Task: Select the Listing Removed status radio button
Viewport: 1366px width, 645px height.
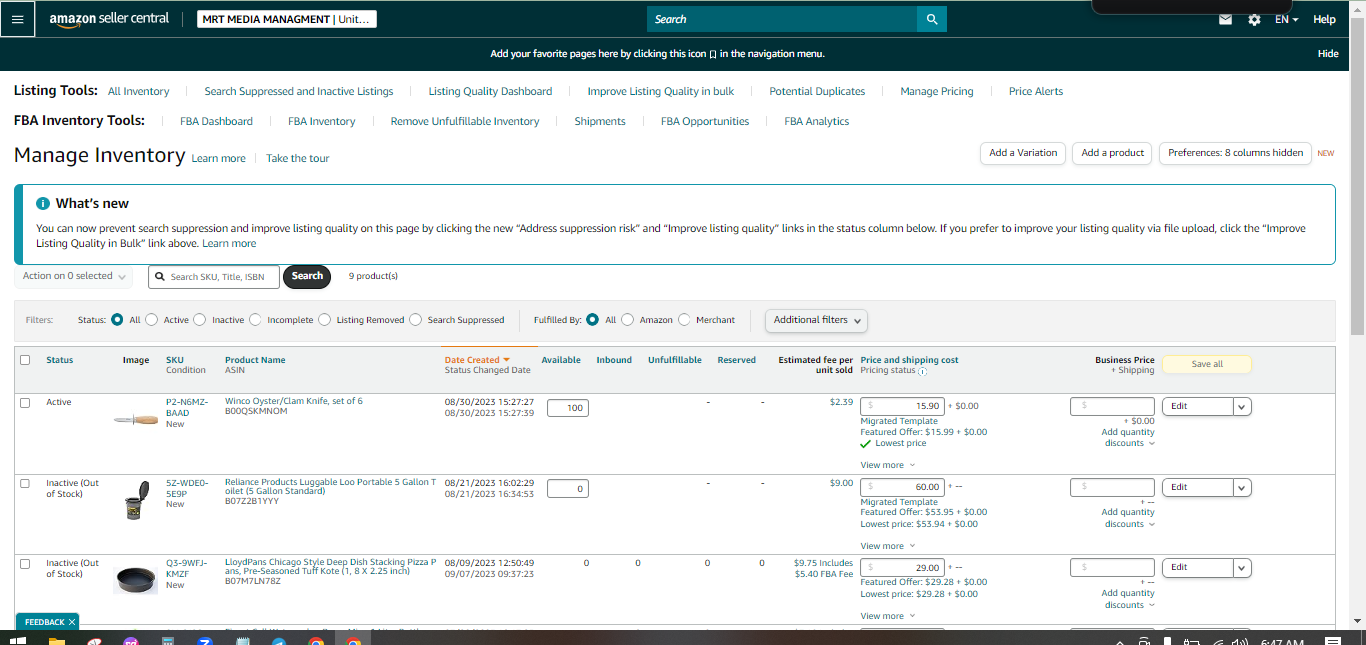Action: (324, 320)
